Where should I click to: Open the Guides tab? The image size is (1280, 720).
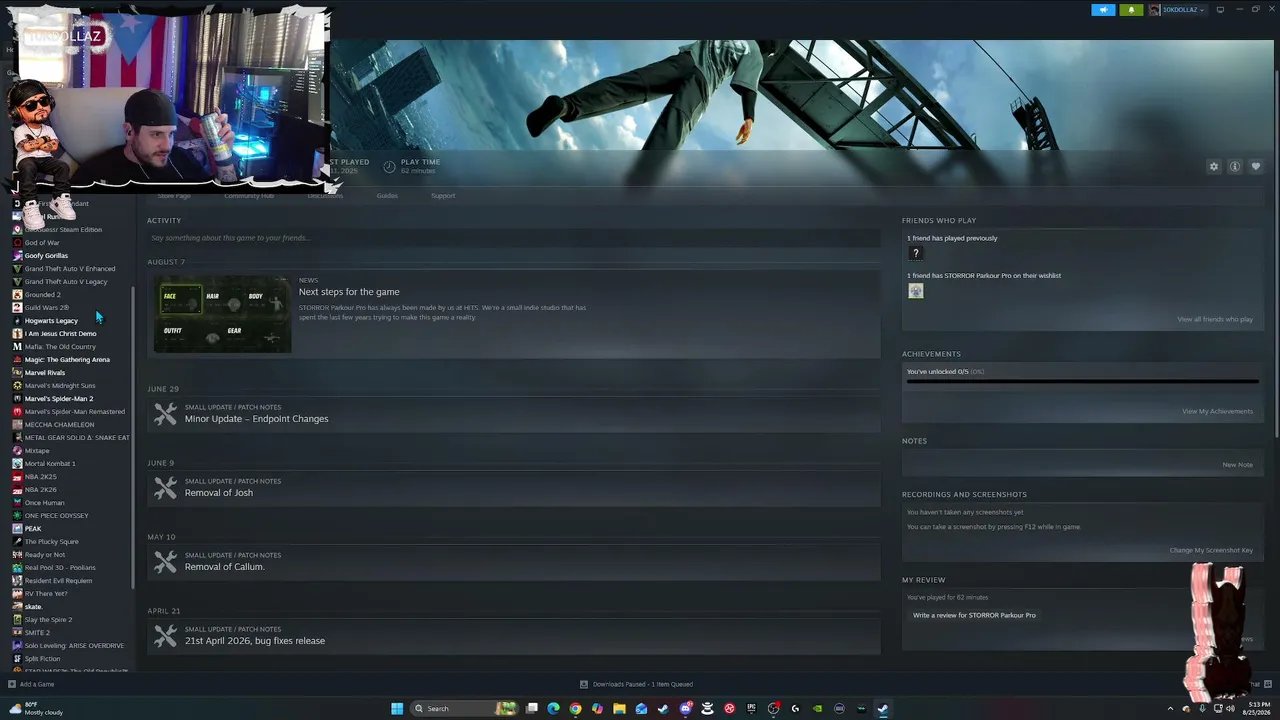coord(387,196)
